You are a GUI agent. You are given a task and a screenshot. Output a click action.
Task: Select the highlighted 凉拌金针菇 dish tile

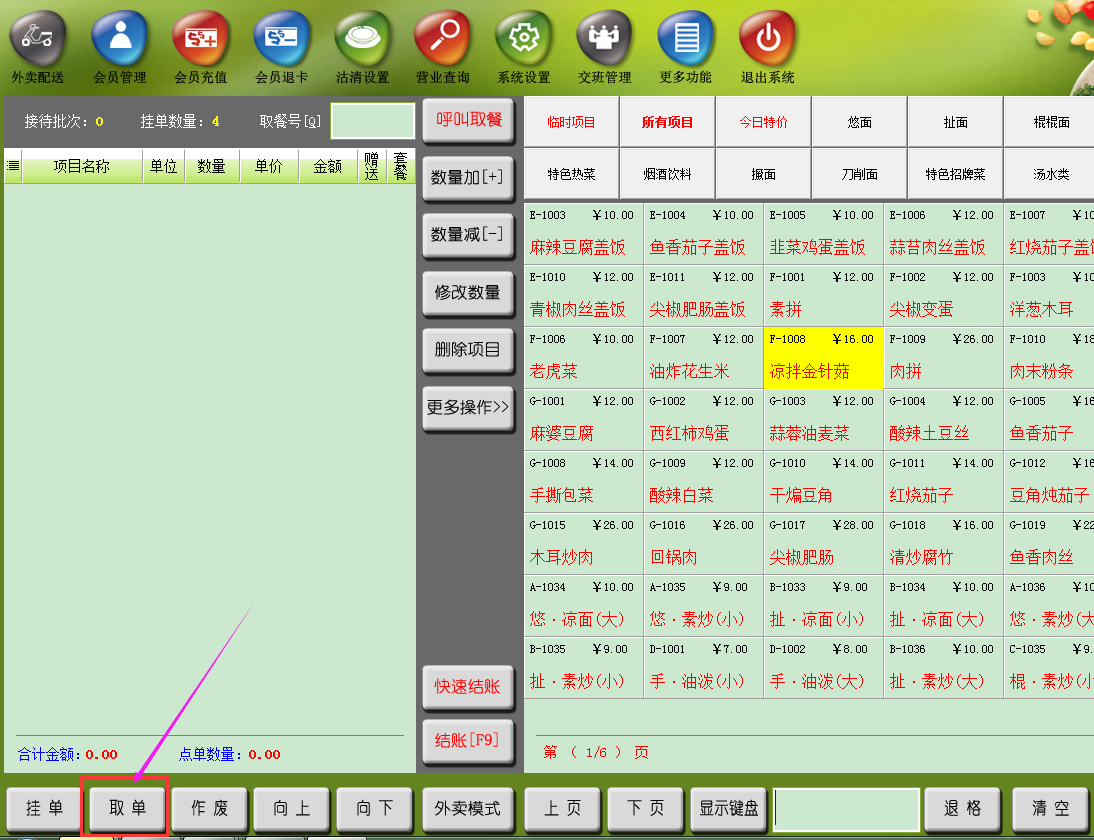pos(823,358)
